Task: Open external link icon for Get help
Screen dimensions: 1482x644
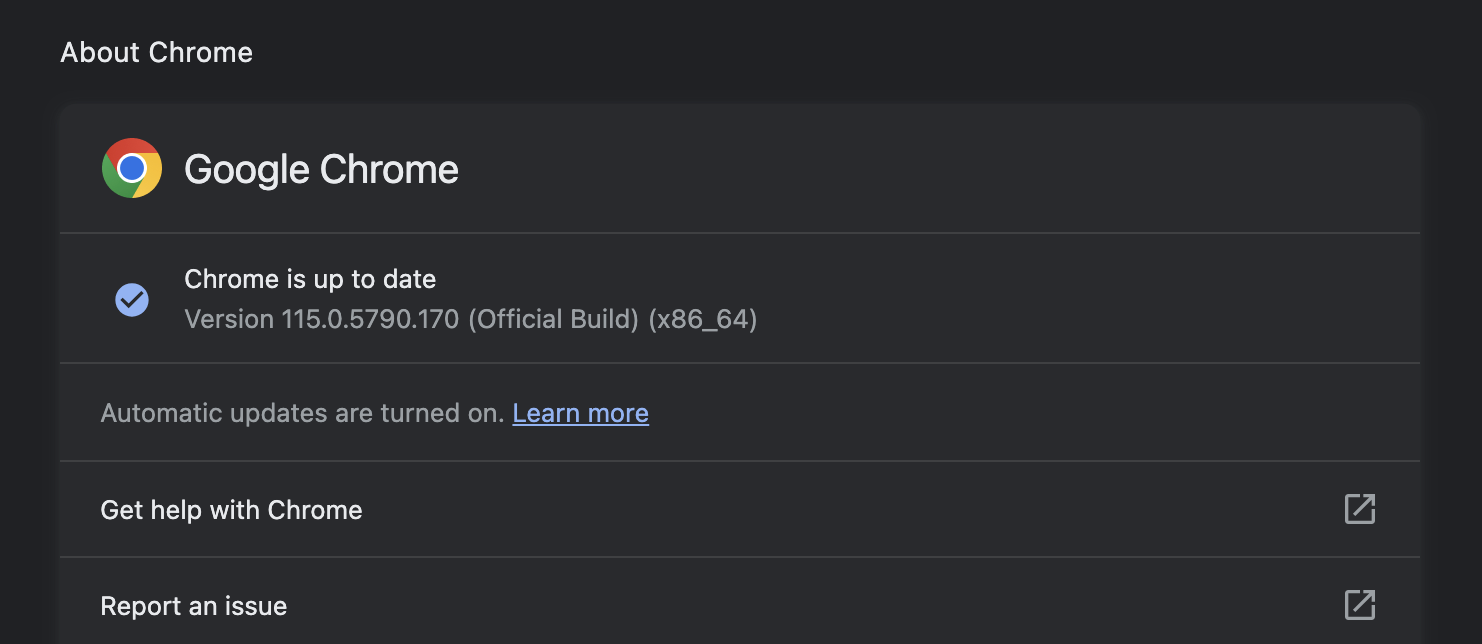Action: pyautogui.click(x=1359, y=509)
